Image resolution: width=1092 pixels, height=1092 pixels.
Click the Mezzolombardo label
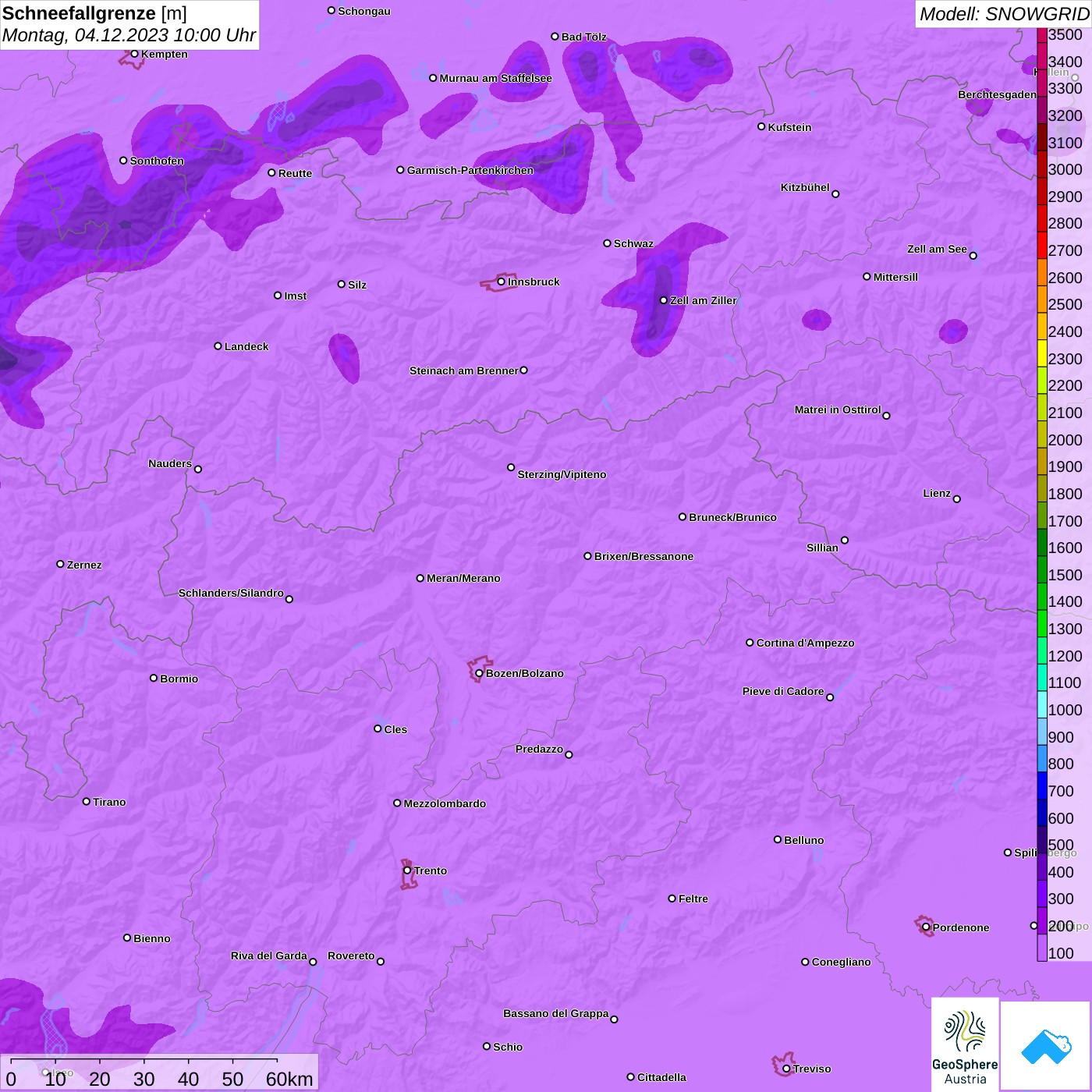coord(445,803)
